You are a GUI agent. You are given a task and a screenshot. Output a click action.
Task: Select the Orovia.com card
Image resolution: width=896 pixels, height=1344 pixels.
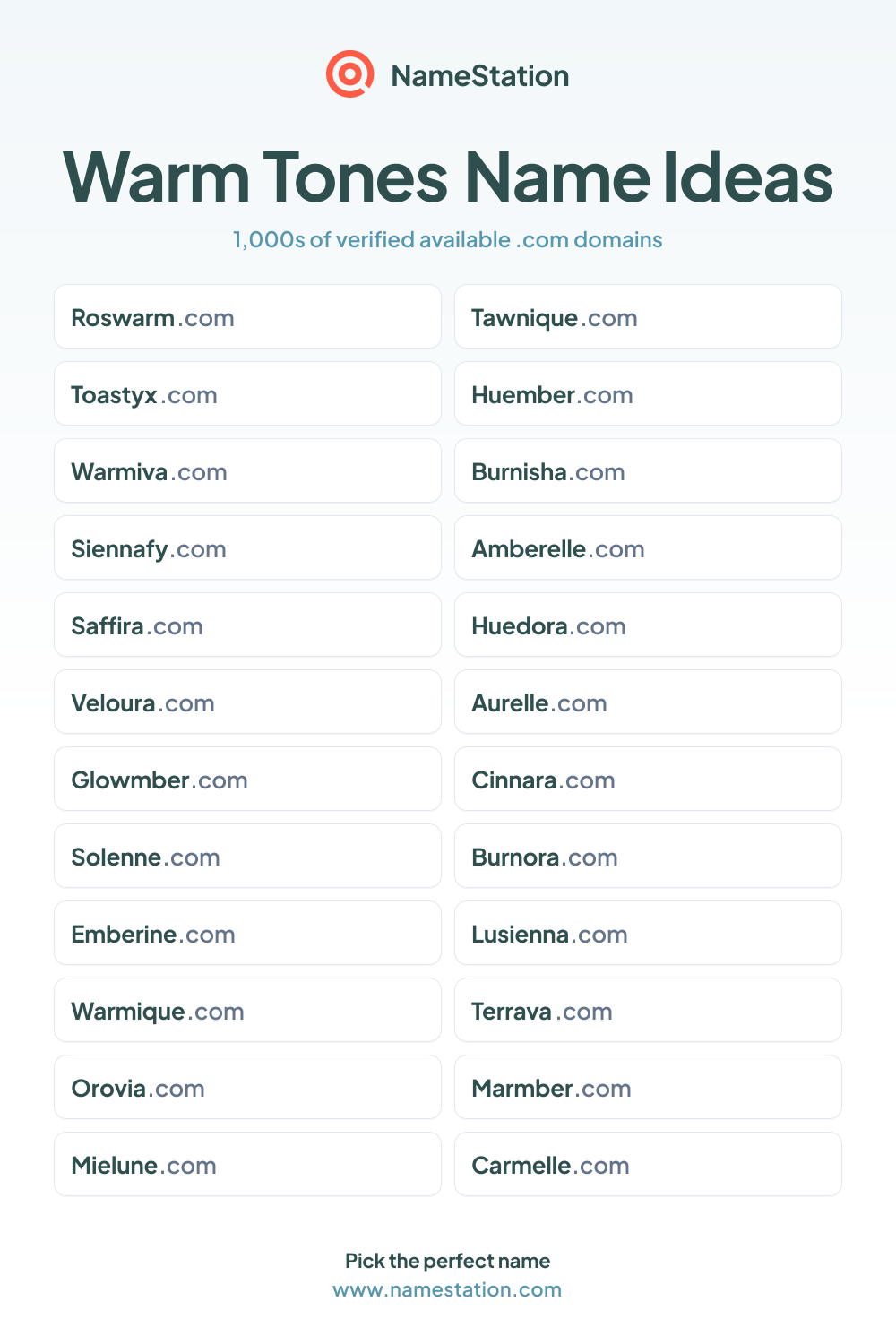coord(247,1087)
